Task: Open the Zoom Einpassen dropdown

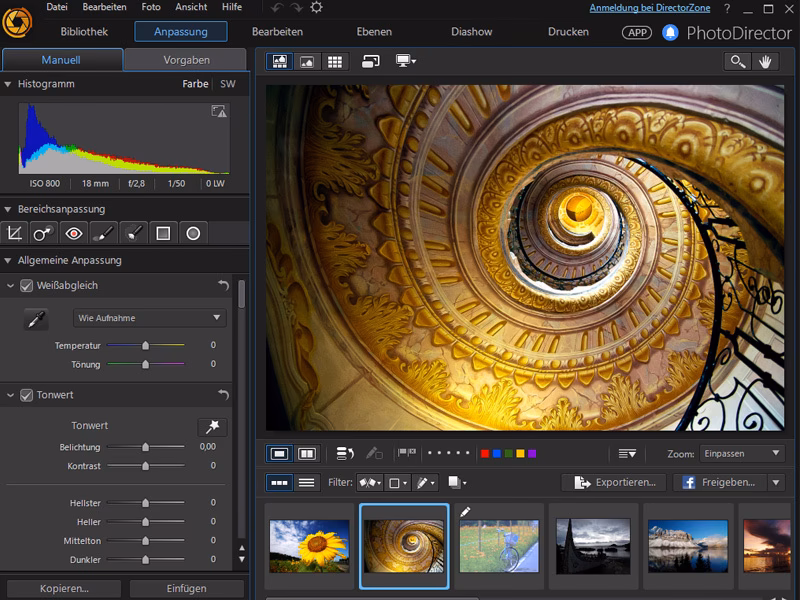Action: click(x=742, y=453)
